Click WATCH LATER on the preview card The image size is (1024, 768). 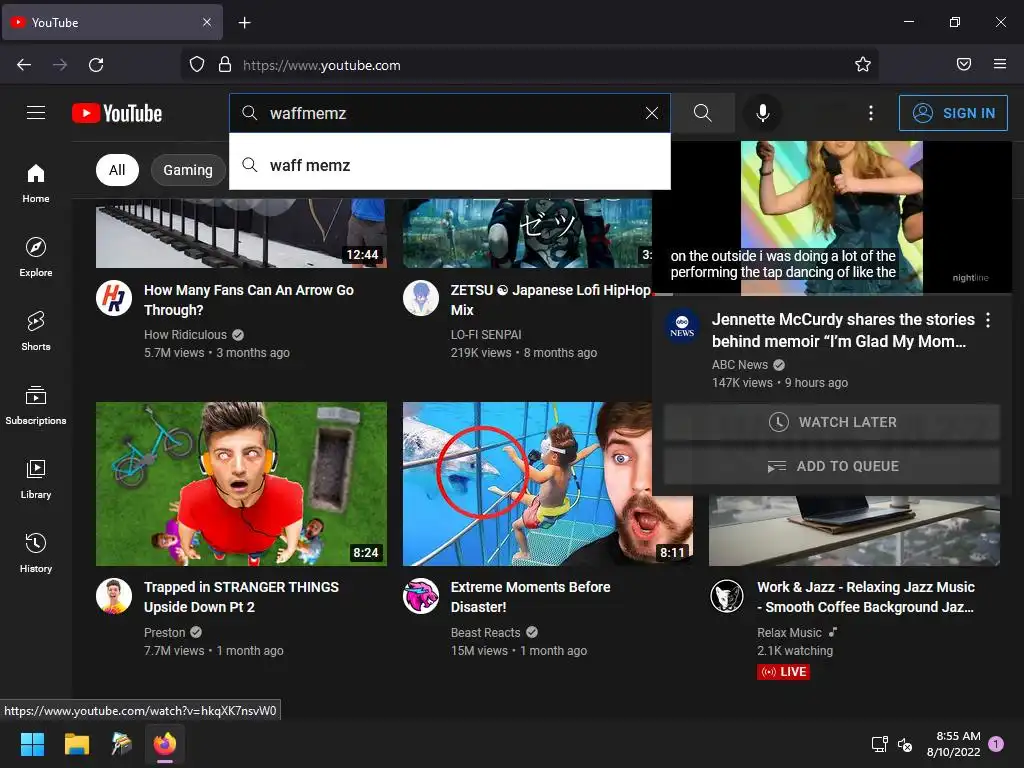pos(832,422)
